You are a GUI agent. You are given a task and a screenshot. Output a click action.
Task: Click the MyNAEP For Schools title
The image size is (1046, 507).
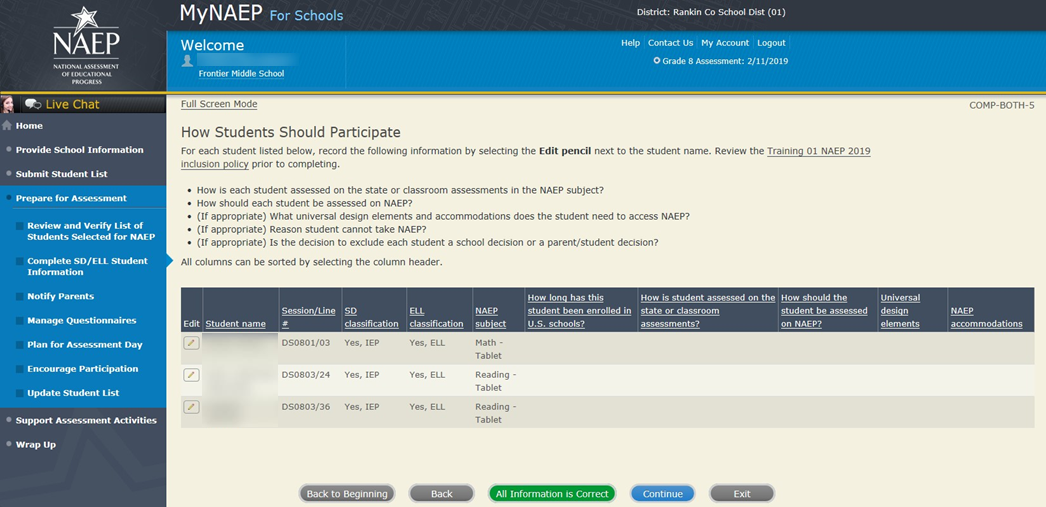click(x=262, y=13)
